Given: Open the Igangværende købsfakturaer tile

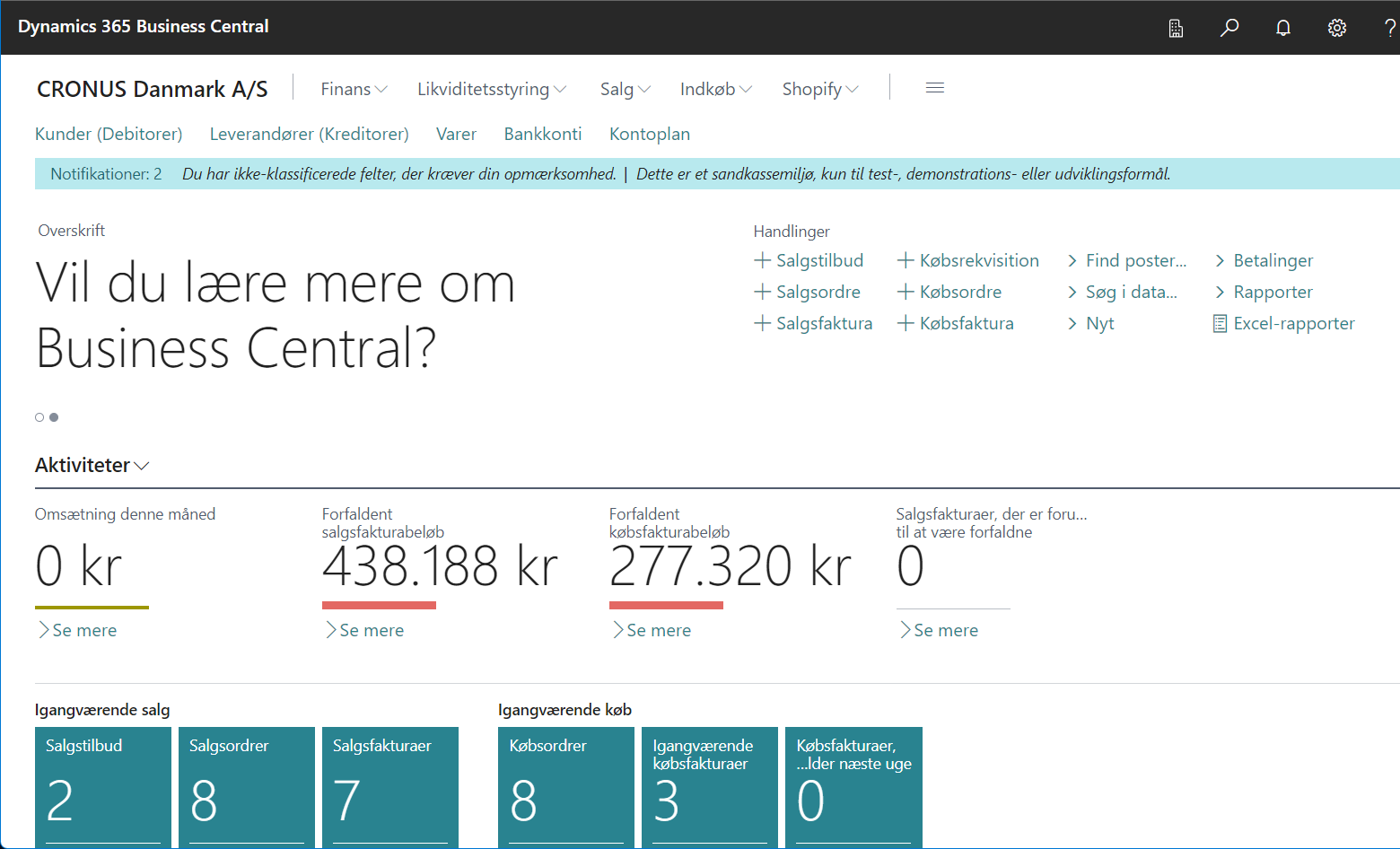Looking at the screenshot, I should (710, 787).
